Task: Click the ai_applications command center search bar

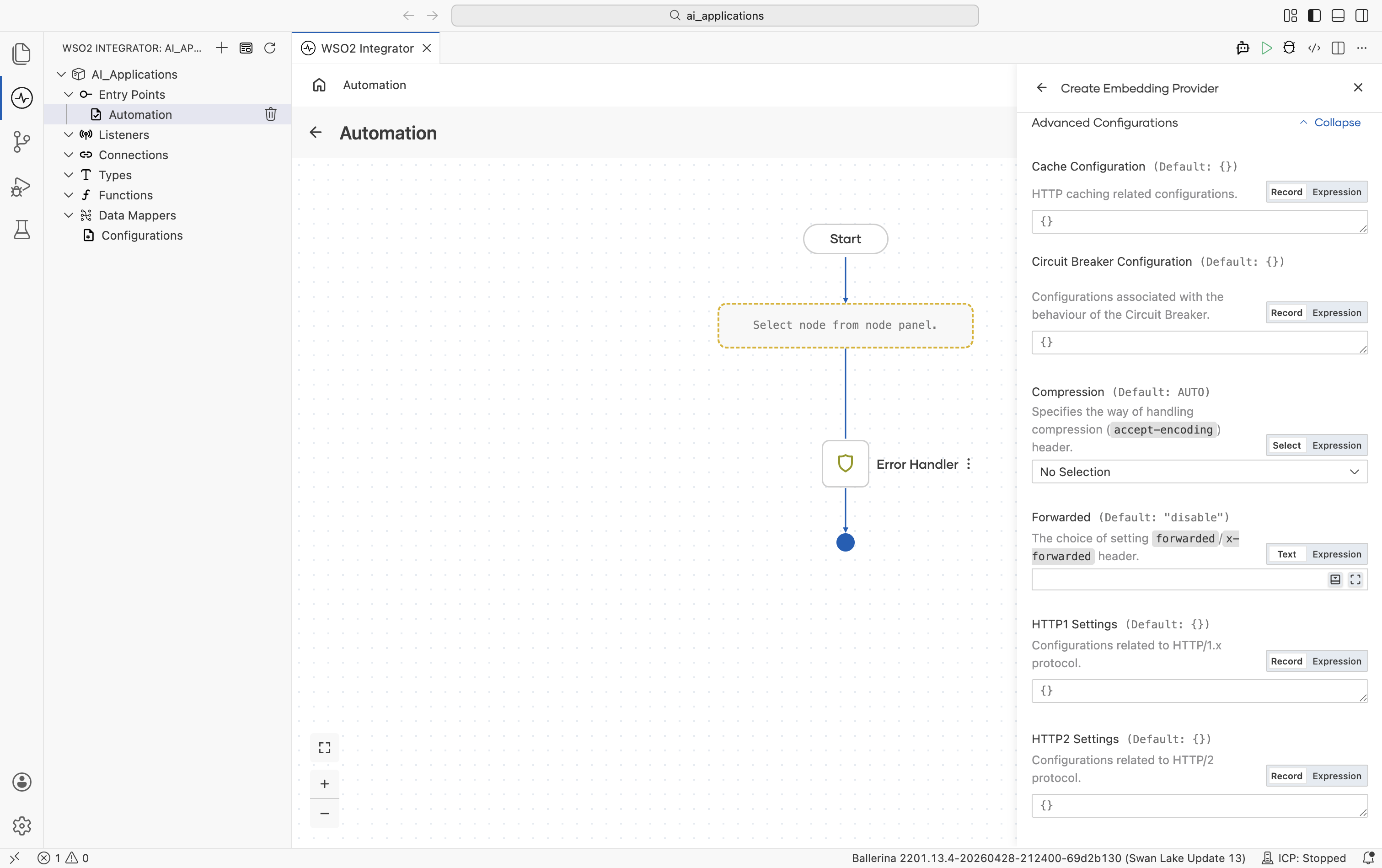Action: coord(714,16)
